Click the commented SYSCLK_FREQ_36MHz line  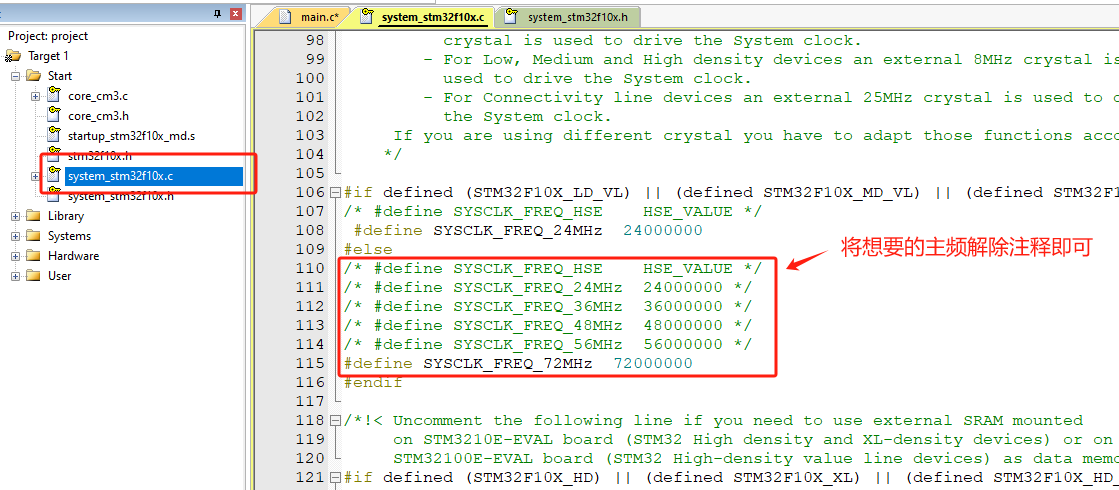(548, 307)
